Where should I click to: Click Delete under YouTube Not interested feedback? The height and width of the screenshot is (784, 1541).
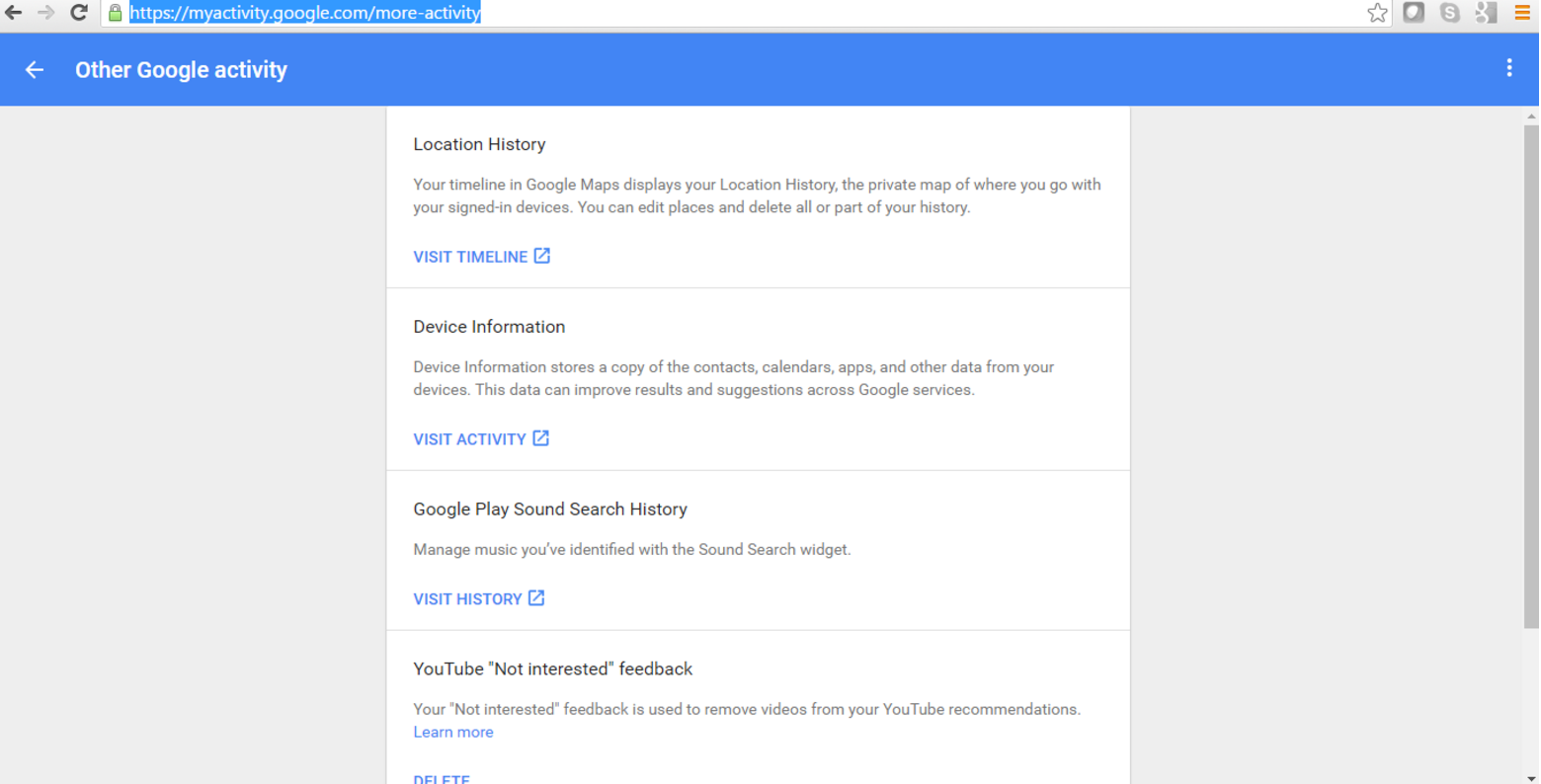pos(442,779)
